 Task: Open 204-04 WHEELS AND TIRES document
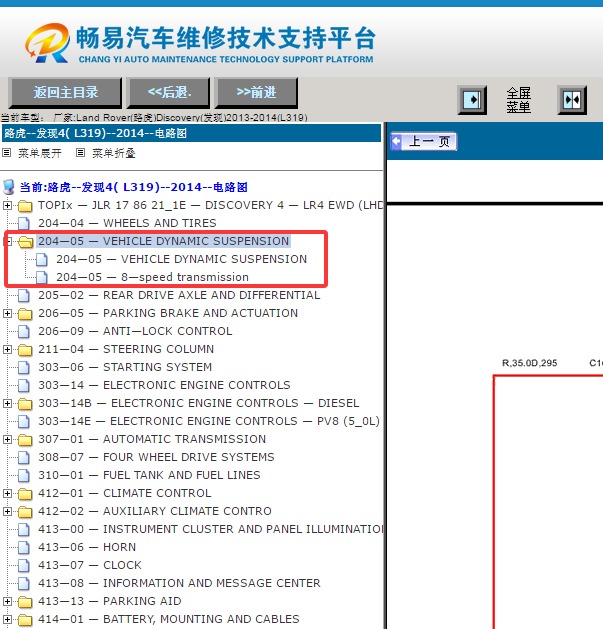coord(127,223)
